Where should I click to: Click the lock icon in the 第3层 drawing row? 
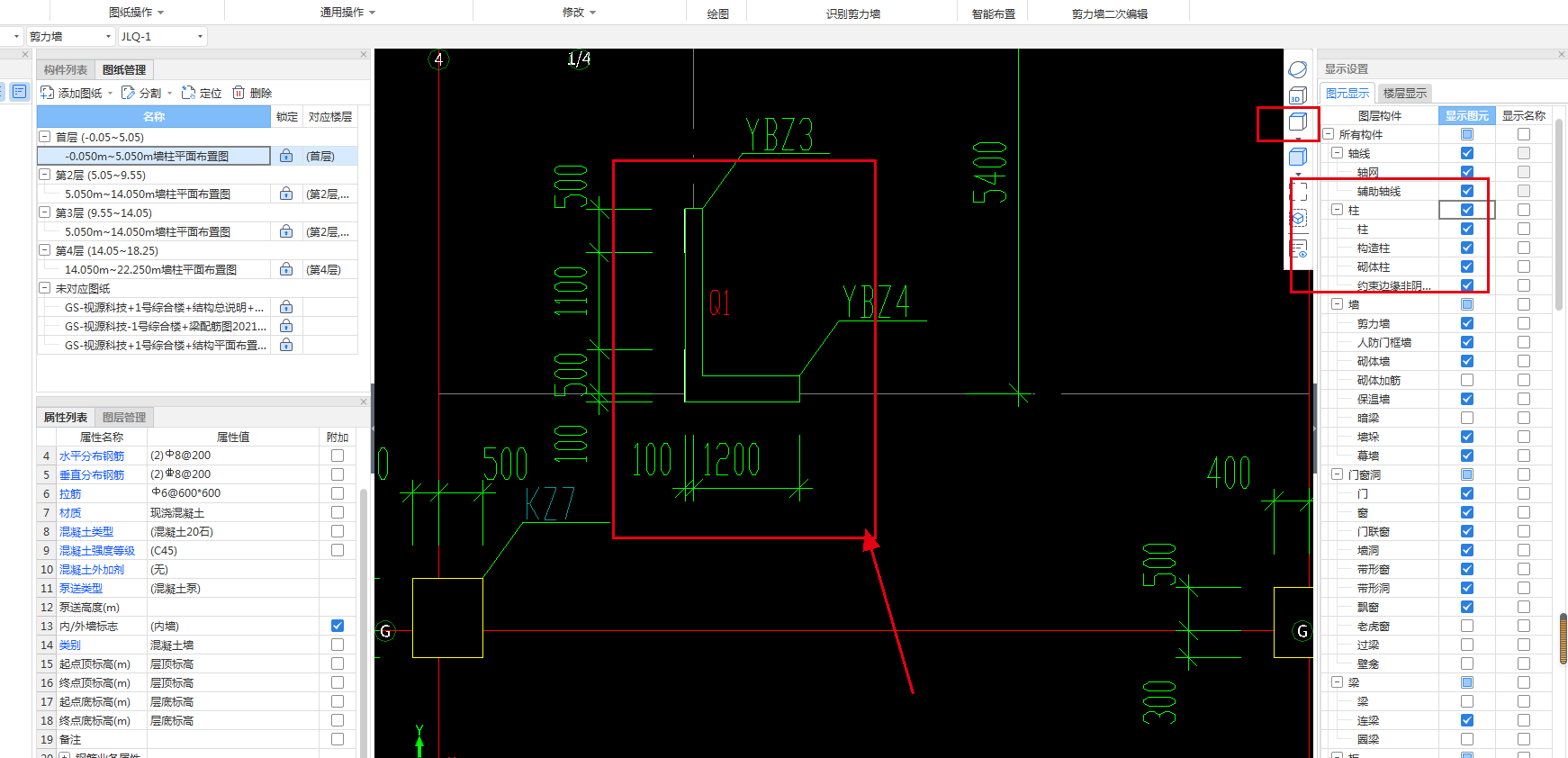tap(286, 231)
